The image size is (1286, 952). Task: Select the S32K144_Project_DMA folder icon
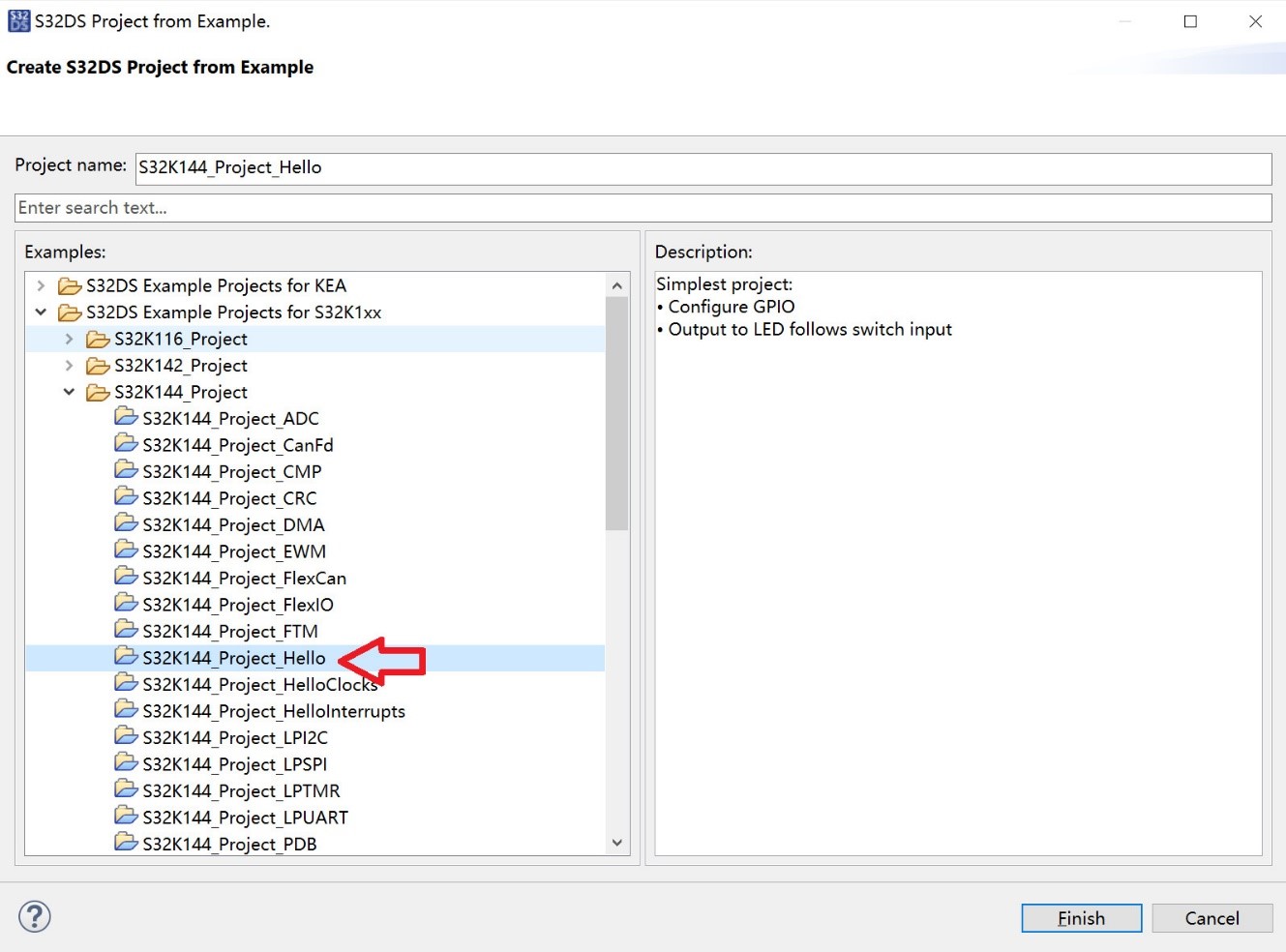pos(126,523)
